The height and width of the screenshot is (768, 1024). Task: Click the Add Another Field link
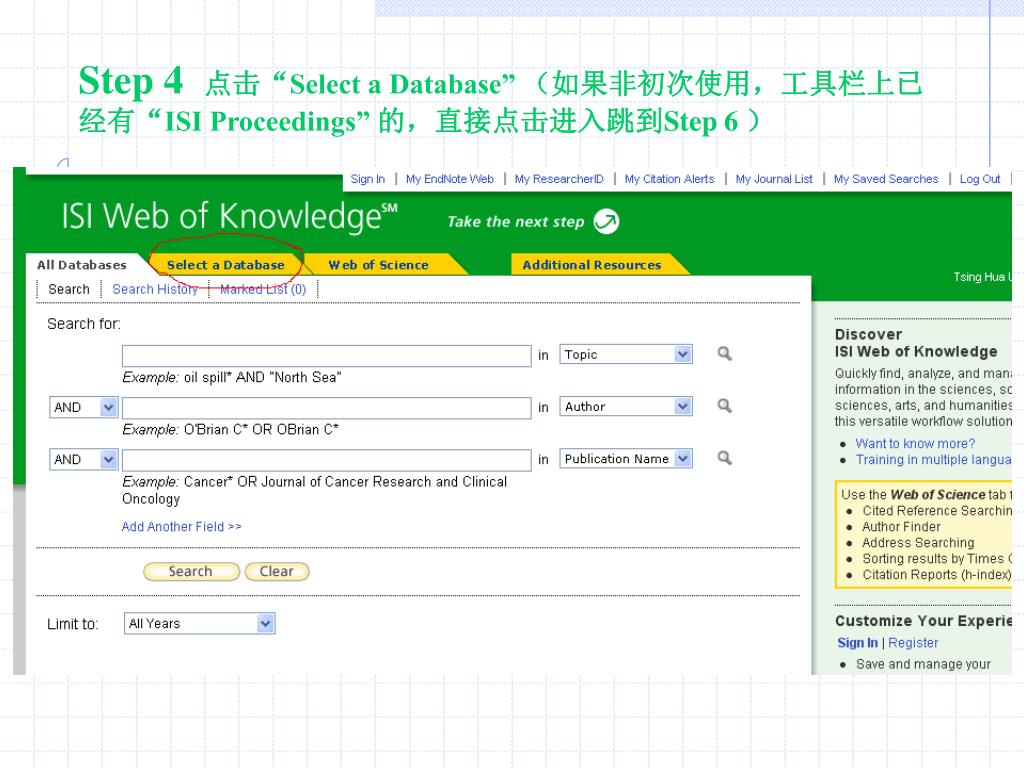182,526
